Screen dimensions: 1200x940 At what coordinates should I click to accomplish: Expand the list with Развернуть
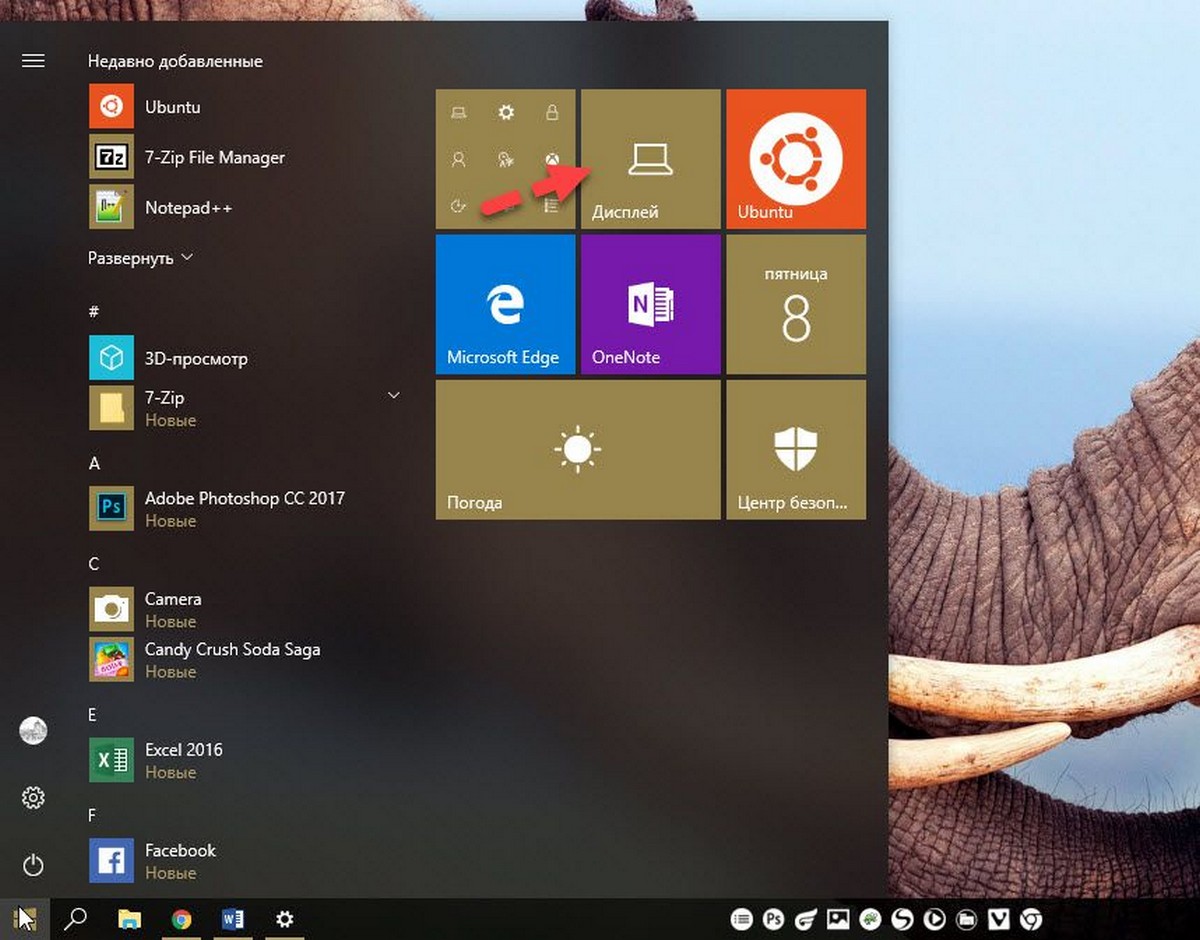(x=140, y=258)
